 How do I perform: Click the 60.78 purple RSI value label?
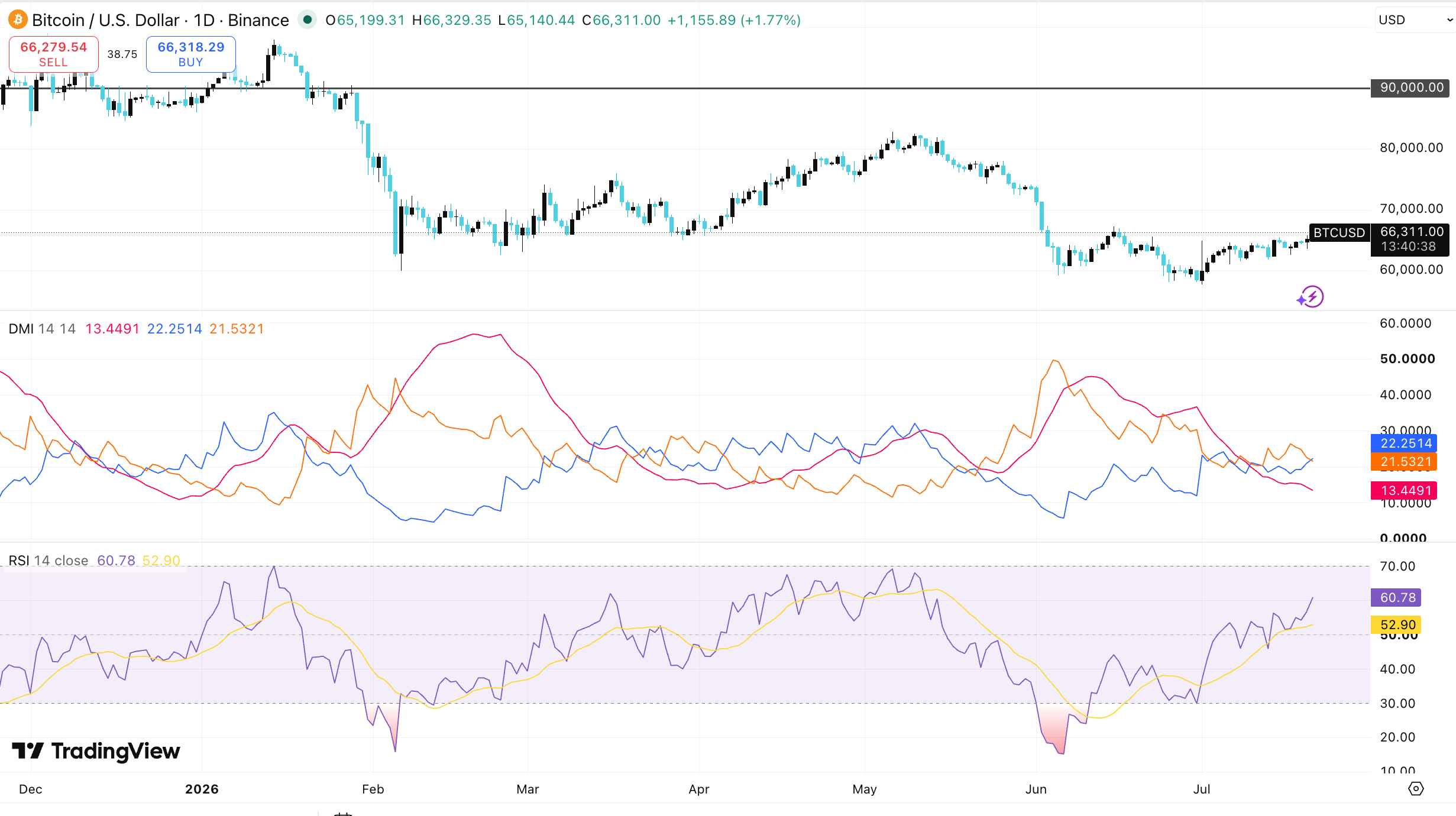[1397, 597]
